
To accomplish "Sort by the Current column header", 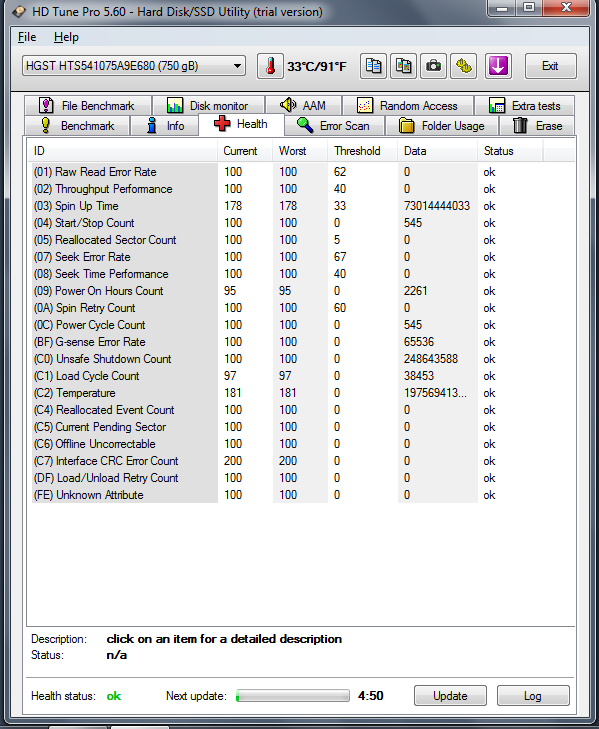I will click(x=245, y=151).
